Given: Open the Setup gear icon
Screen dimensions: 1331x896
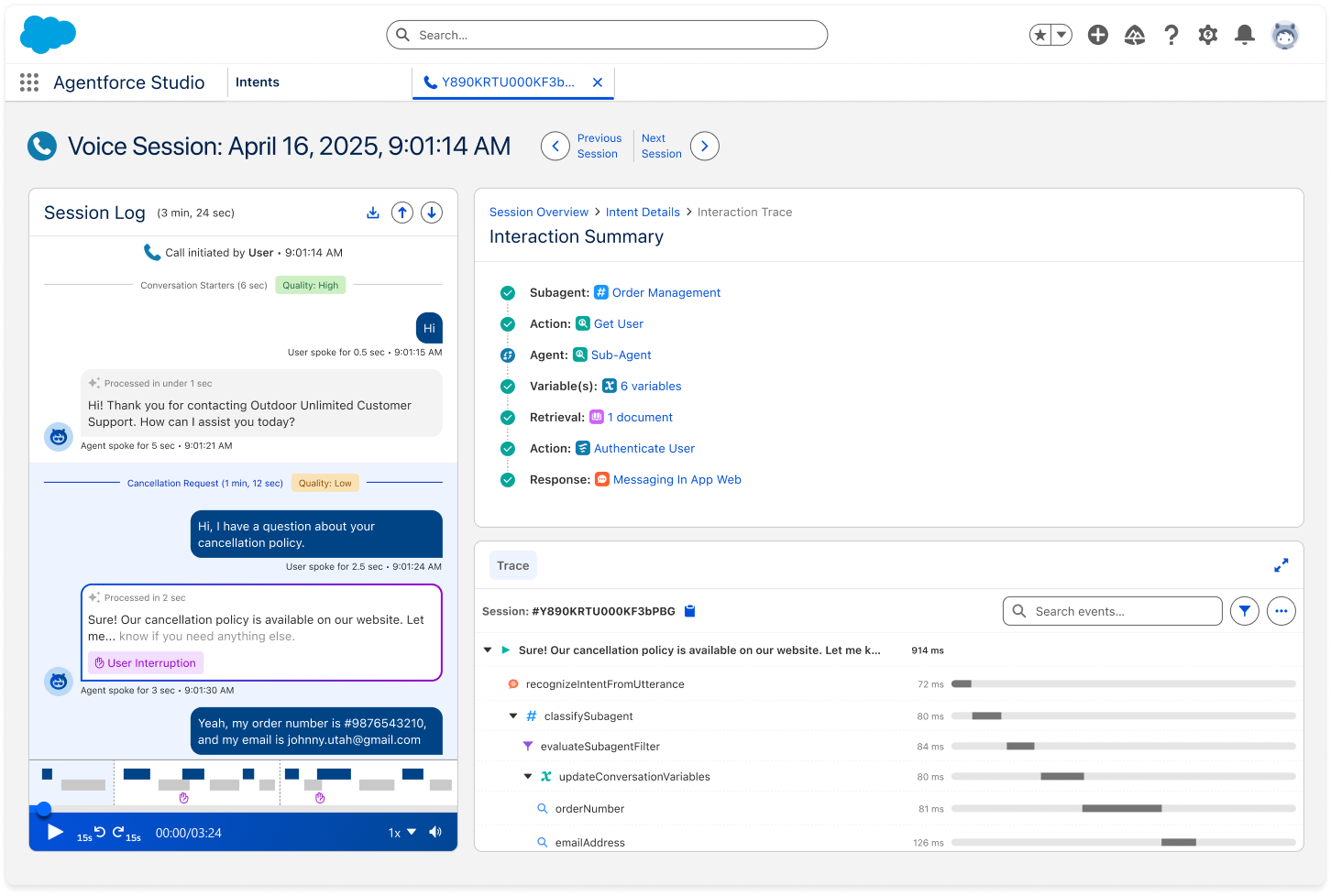Looking at the screenshot, I should point(1208,35).
